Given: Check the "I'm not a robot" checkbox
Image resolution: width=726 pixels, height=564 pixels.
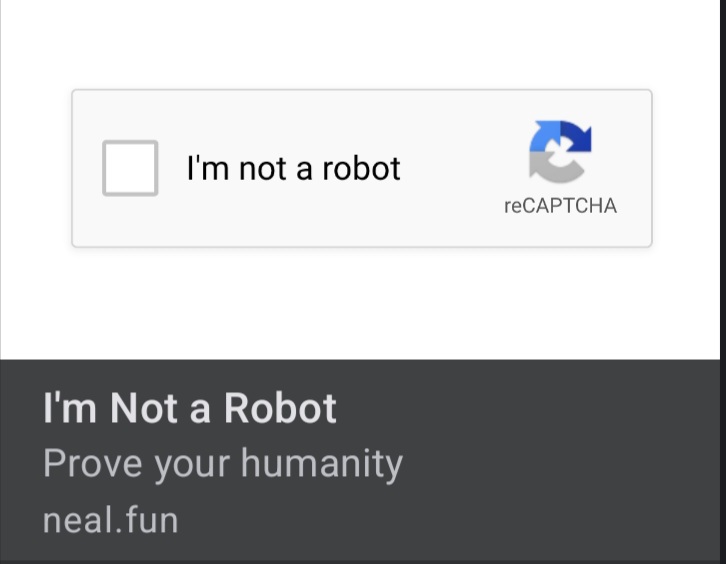Looking at the screenshot, I should point(130,168).
